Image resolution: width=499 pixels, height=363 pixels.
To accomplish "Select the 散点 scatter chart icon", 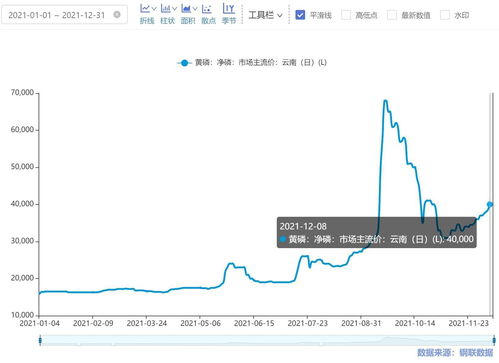I will pyautogui.click(x=207, y=8).
